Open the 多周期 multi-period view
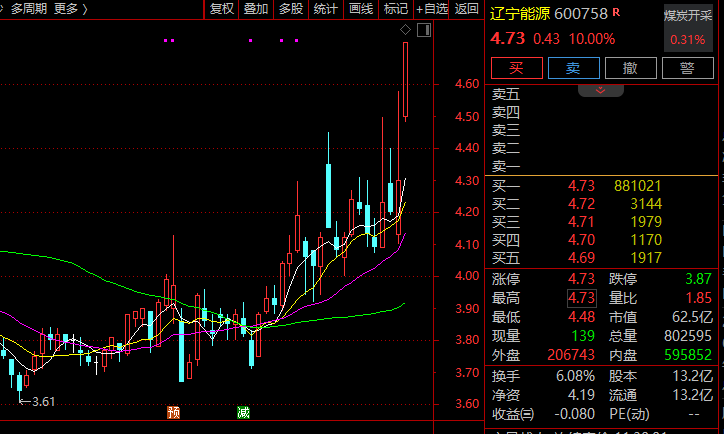The width and height of the screenshot is (724, 434). pyautogui.click(x=29, y=9)
